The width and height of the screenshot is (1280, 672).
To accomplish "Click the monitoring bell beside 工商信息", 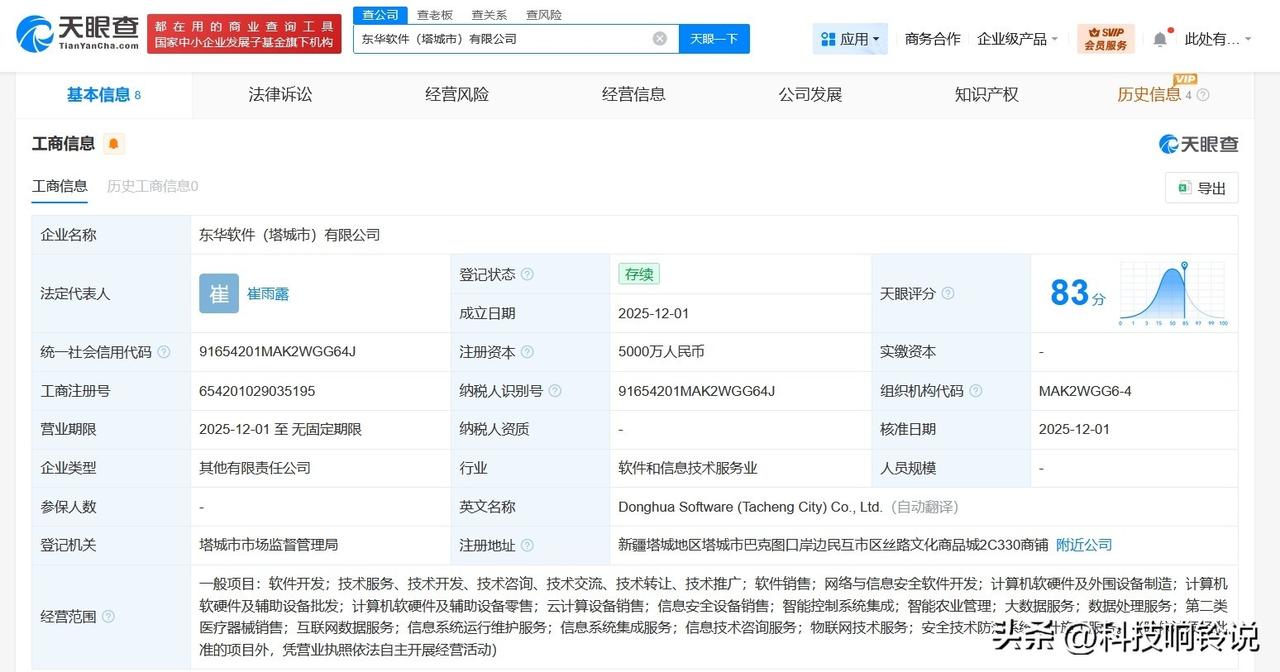I will 113,144.
